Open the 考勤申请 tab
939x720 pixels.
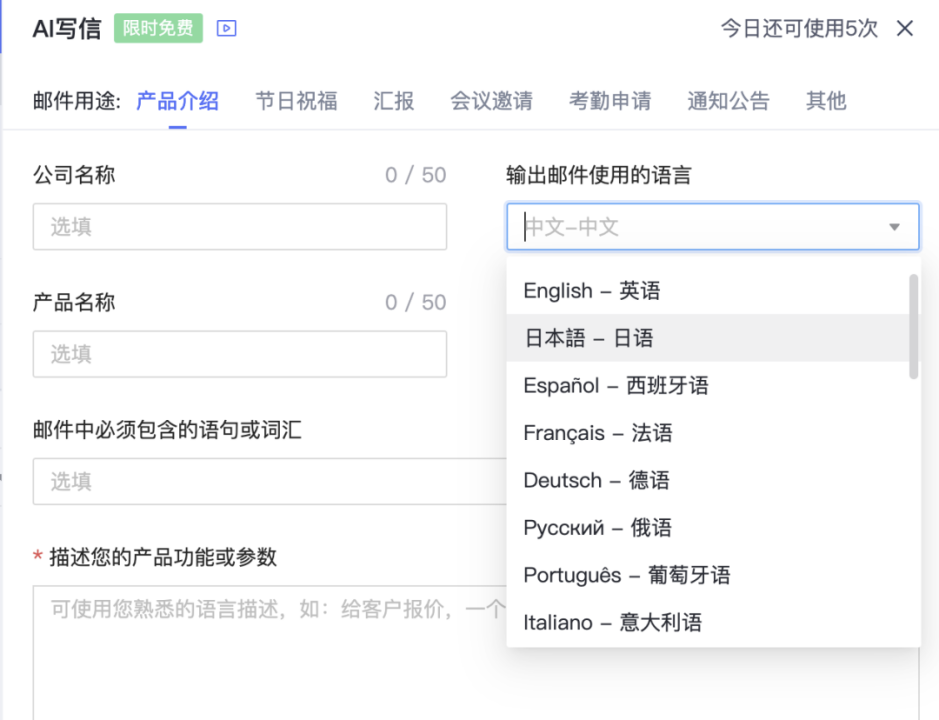pyautogui.click(x=610, y=101)
